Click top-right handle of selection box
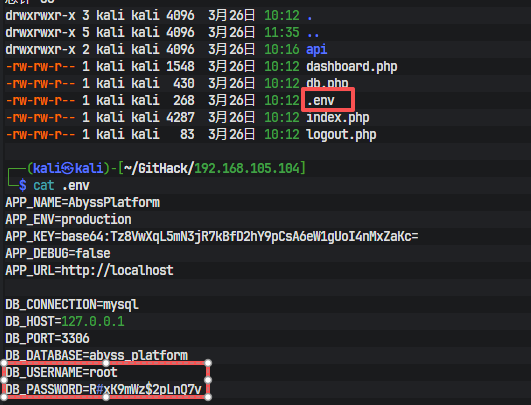Viewport: 531px width, 405px height. click(x=208, y=363)
